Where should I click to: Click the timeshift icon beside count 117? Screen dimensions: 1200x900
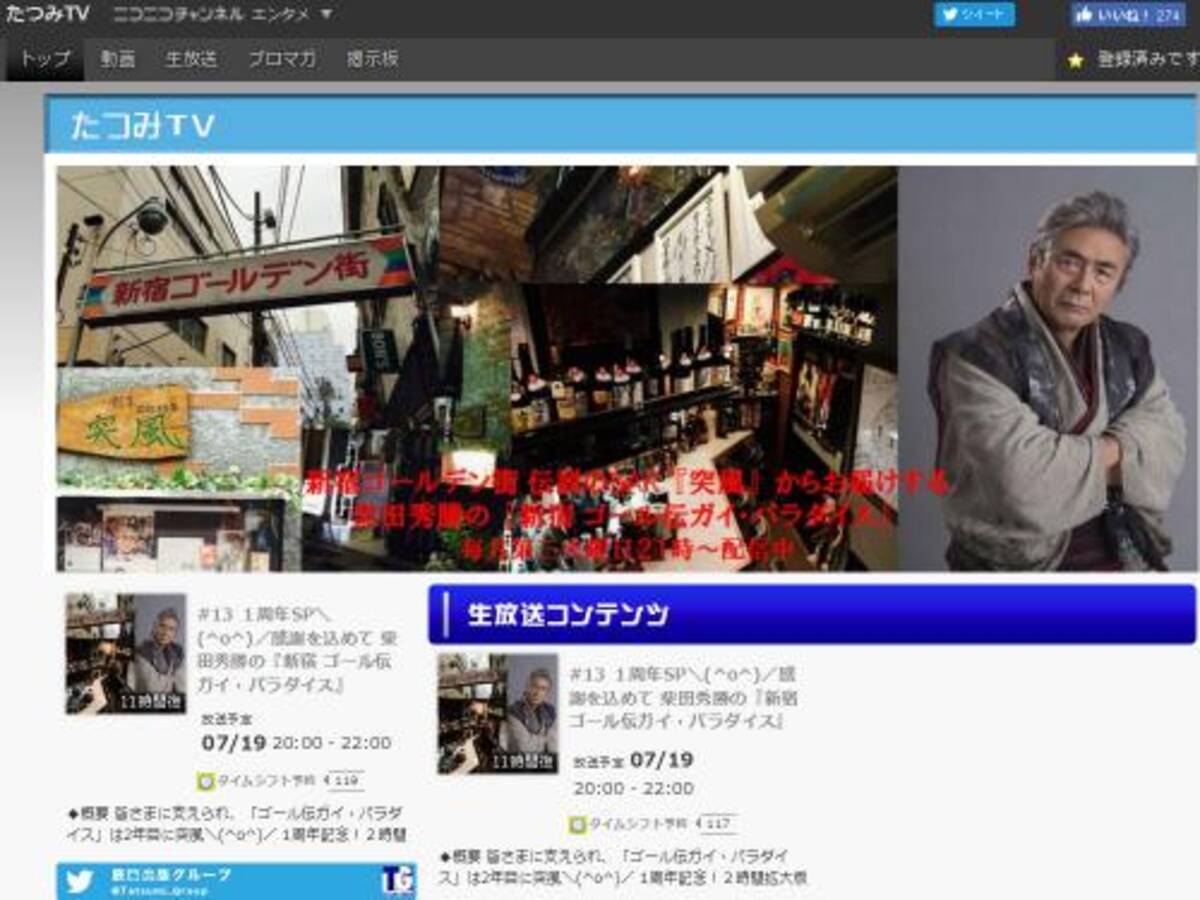(x=577, y=825)
